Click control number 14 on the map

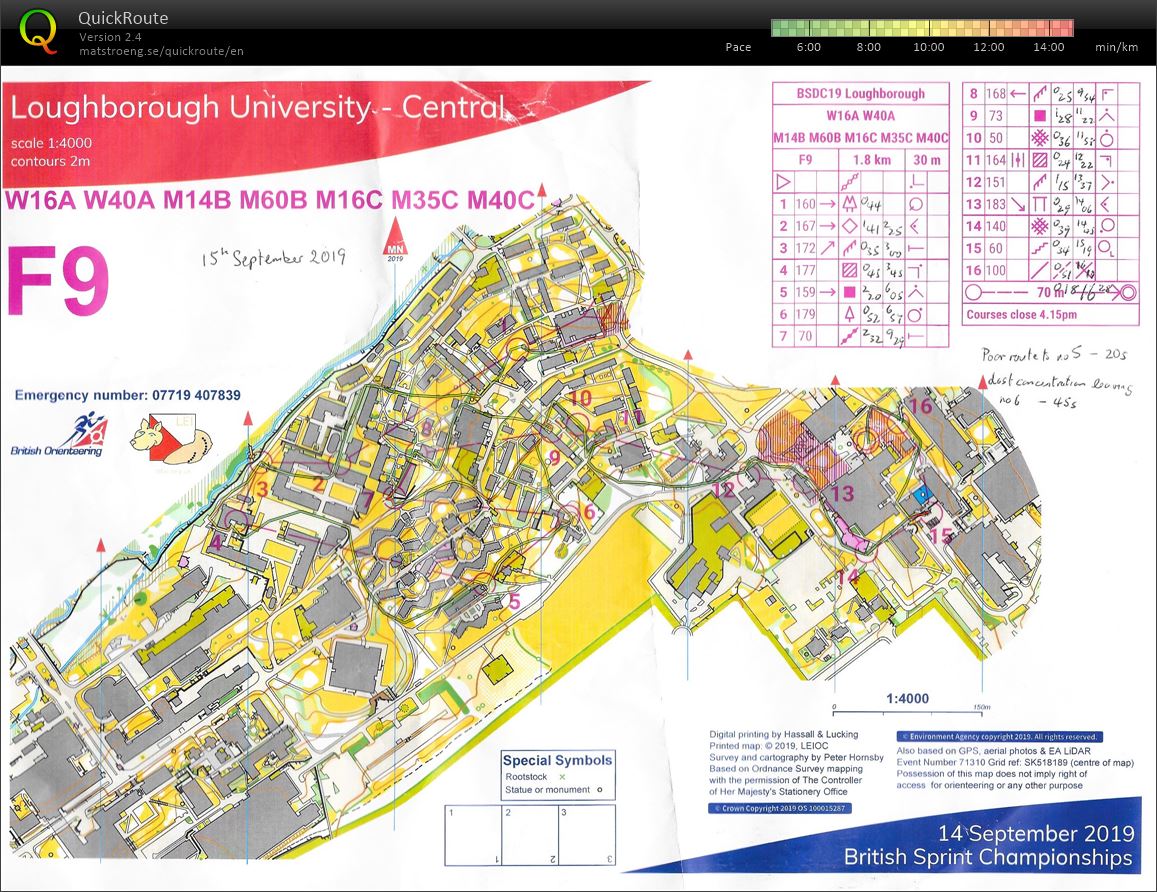[x=848, y=576]
